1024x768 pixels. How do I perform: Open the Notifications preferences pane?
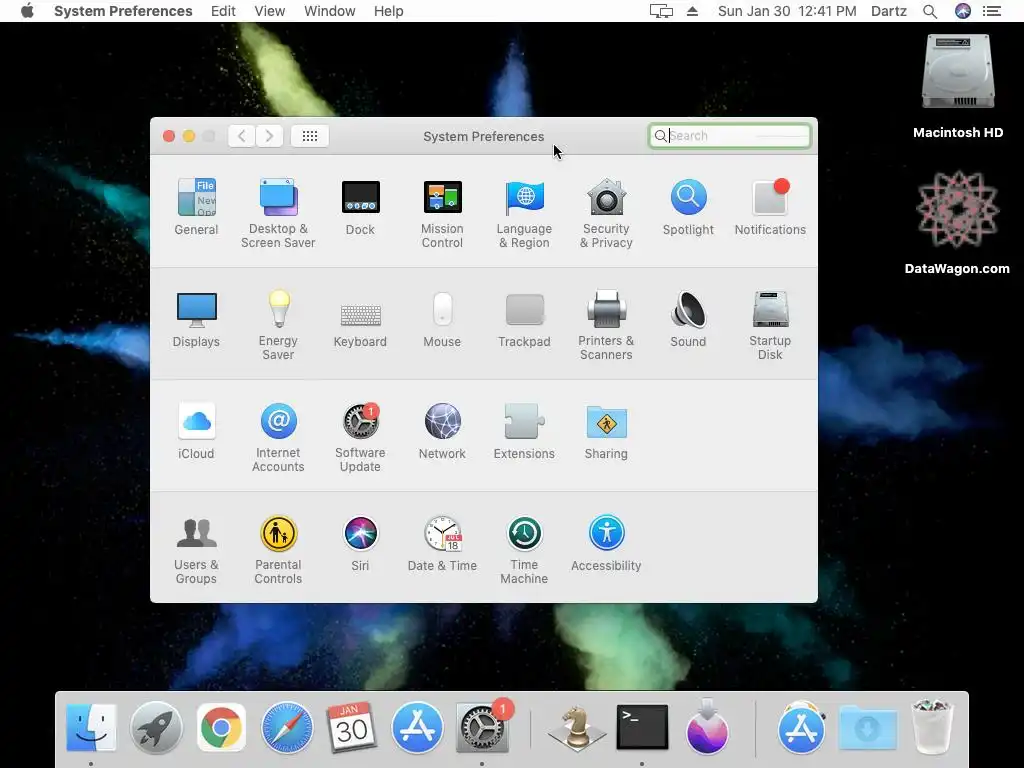[x=770, y=206]
